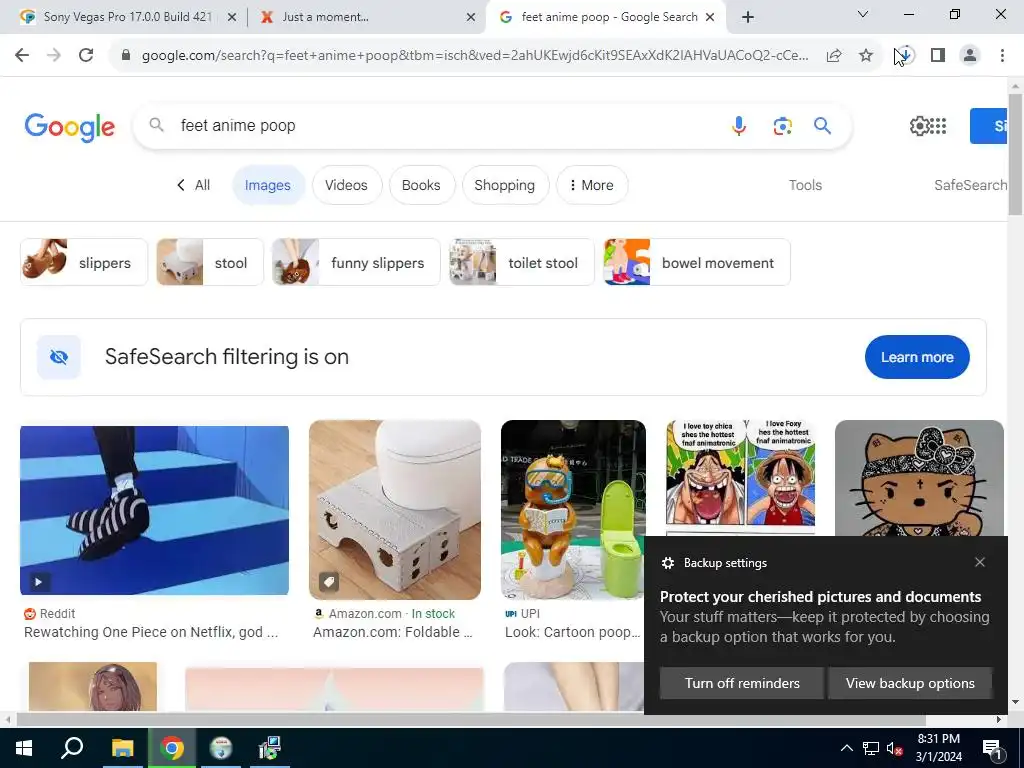Close the Sony Vegas Pro tab
The width and height of the screenshot is (1024, 768).
[232, 17]
